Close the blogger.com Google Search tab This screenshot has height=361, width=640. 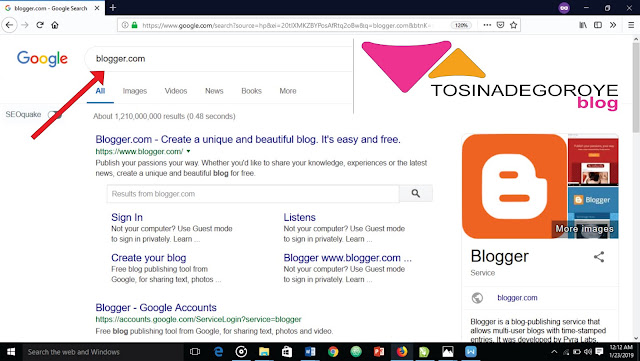97,8
